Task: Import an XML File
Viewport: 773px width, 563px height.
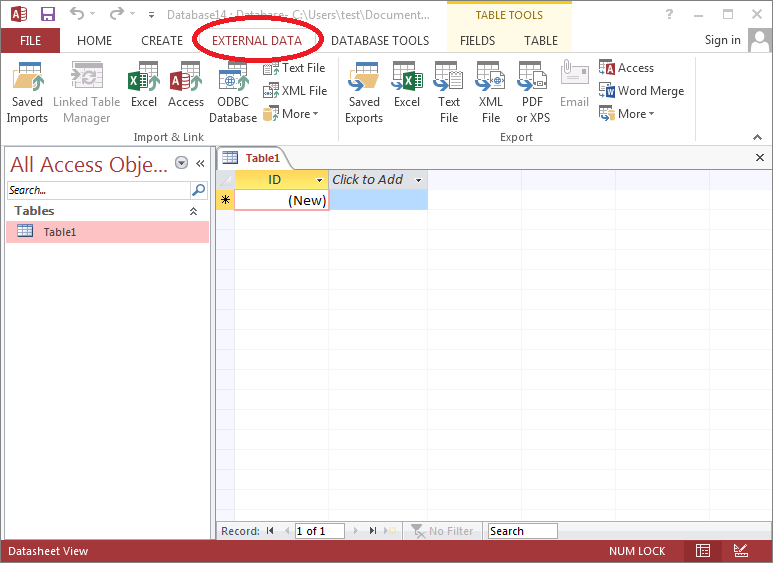Action: coord(295,91)
